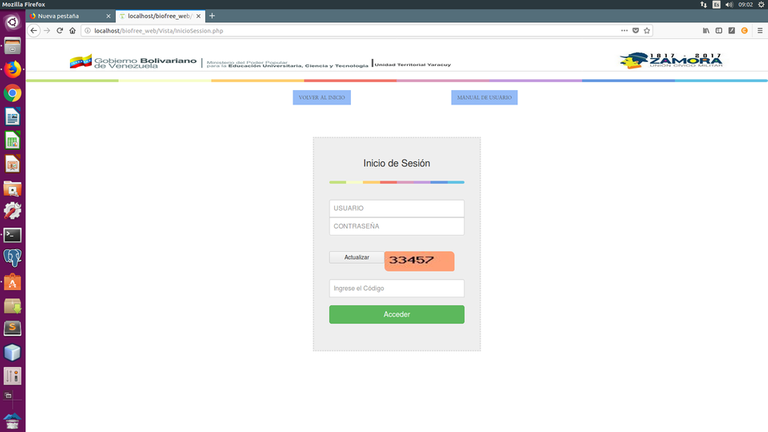
Task: Reload the current page
Action: pos(60,30)
